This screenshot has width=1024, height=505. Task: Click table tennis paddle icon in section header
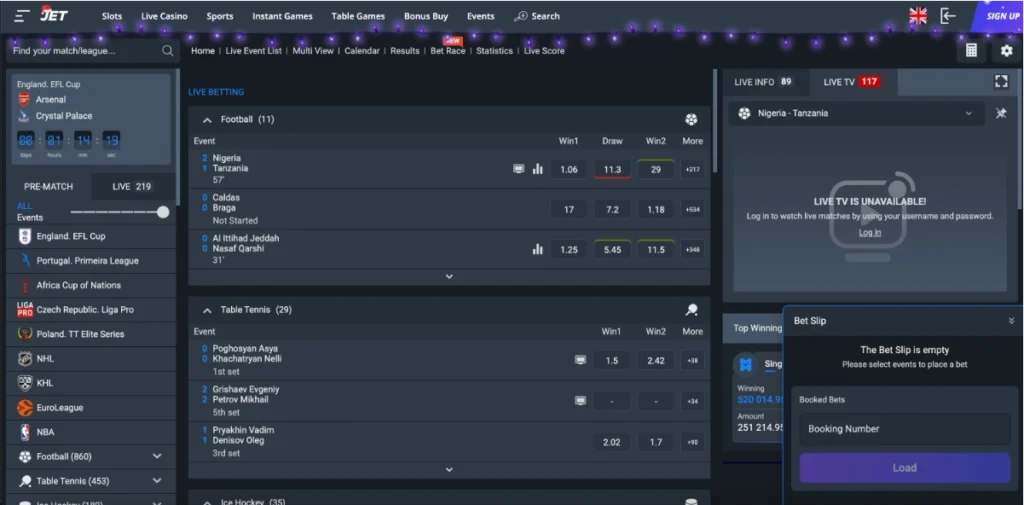coord(691,310)
